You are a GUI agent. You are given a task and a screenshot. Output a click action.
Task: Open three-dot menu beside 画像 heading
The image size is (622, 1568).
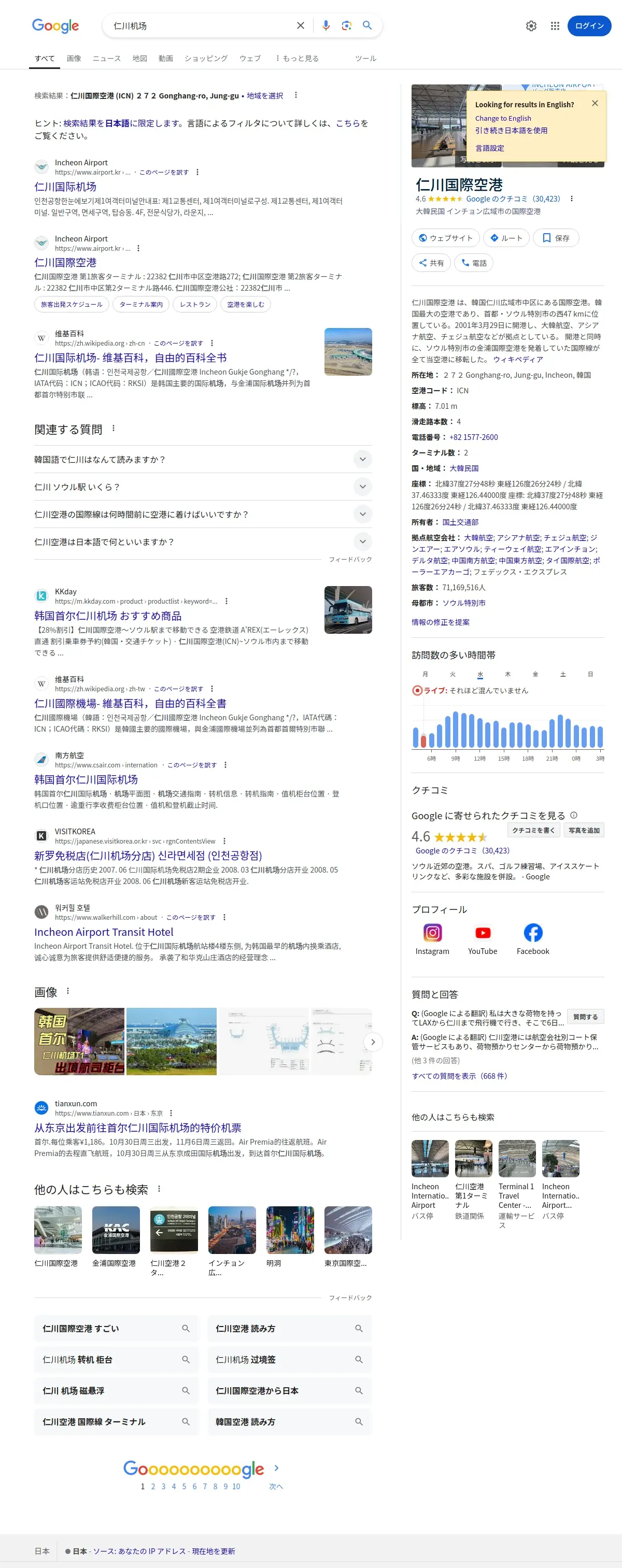pyautogui.click(x=67, y=991)
